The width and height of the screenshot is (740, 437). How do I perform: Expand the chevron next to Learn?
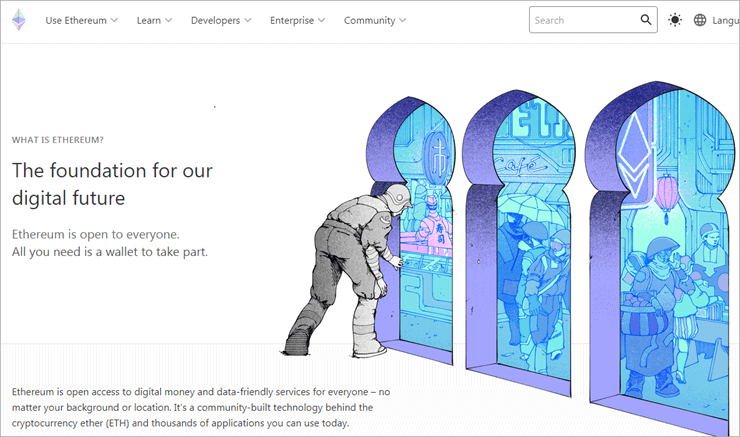pyautogui.click(x=168, y=20)
